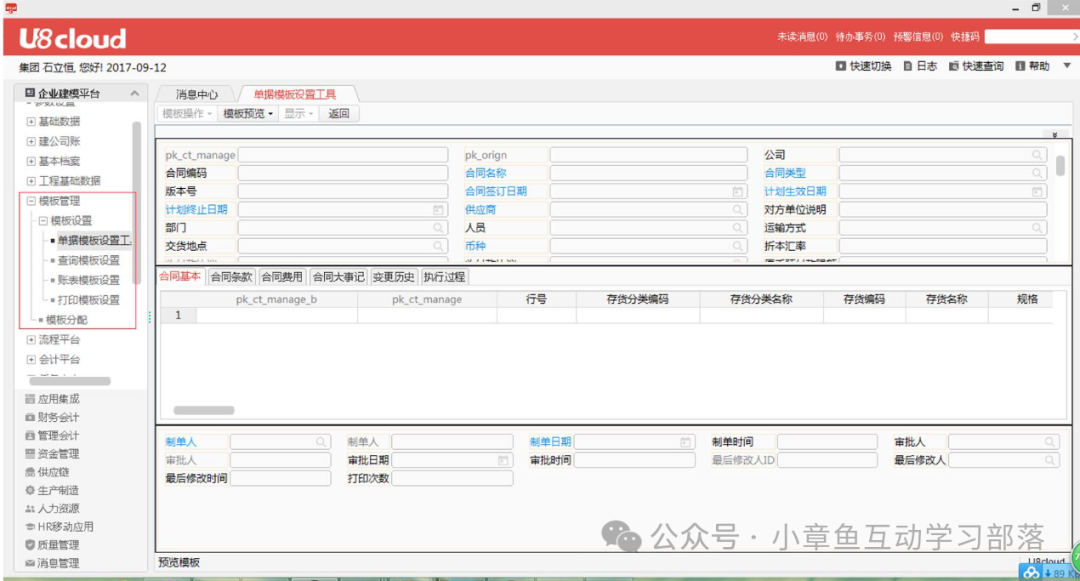Click the horizontal scrollbar under the contract table
Viewport: 1080px width, 581px height.
click(x=204, y=410)
